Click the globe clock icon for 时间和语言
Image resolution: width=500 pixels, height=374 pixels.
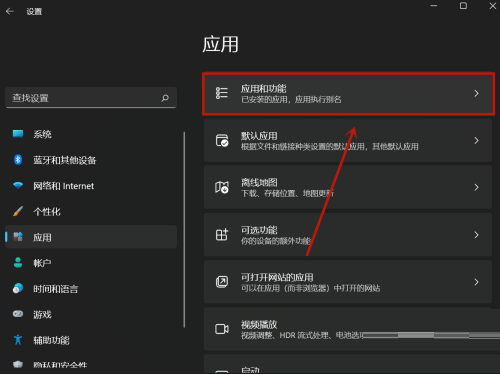click(18, 288)
